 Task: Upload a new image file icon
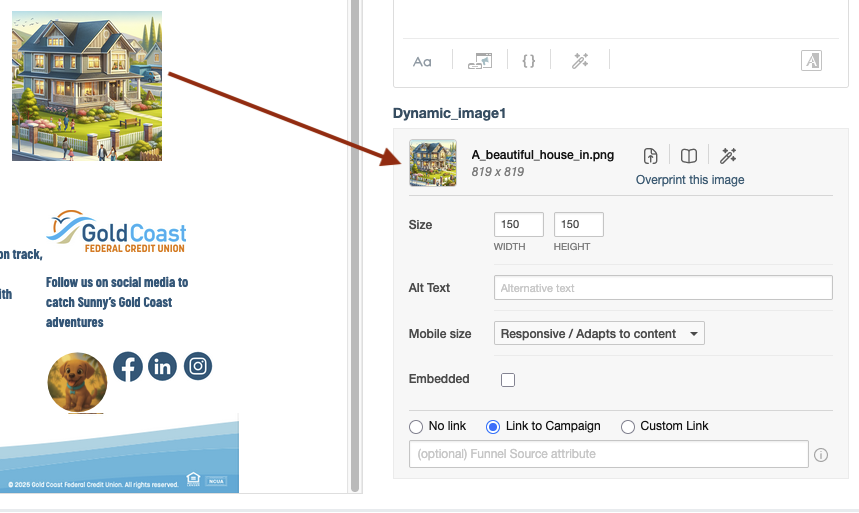(x=650, y=156)
